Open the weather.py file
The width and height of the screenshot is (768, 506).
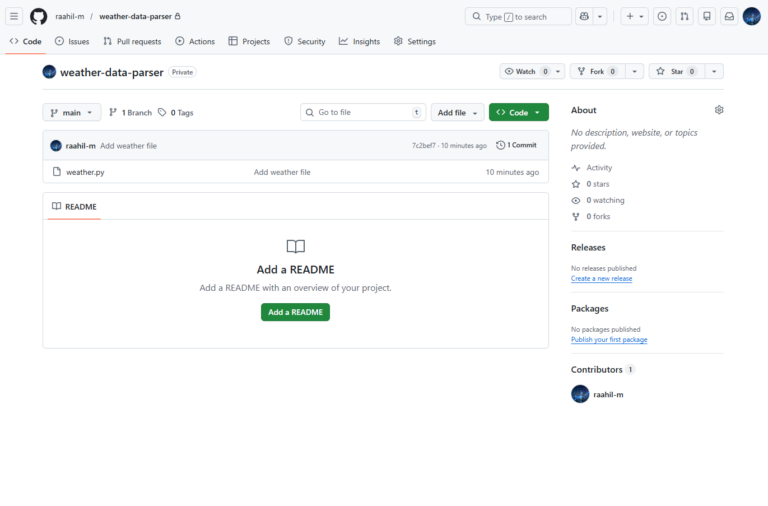(85, 172)
